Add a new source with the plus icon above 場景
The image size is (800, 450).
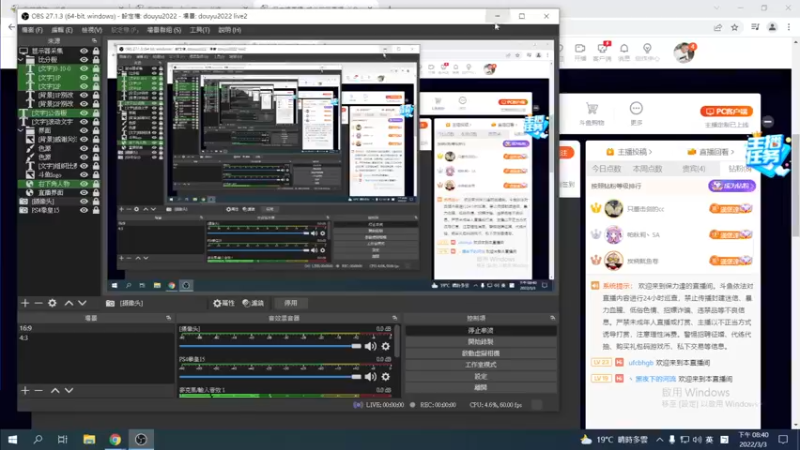[25, 303]
